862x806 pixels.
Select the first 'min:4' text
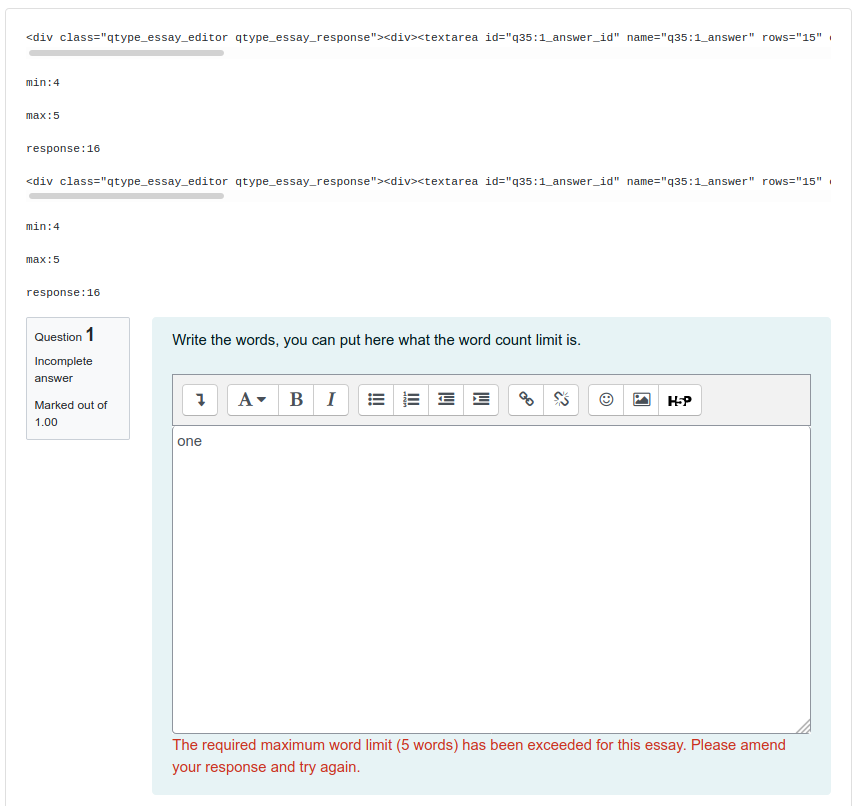[43, 83]
